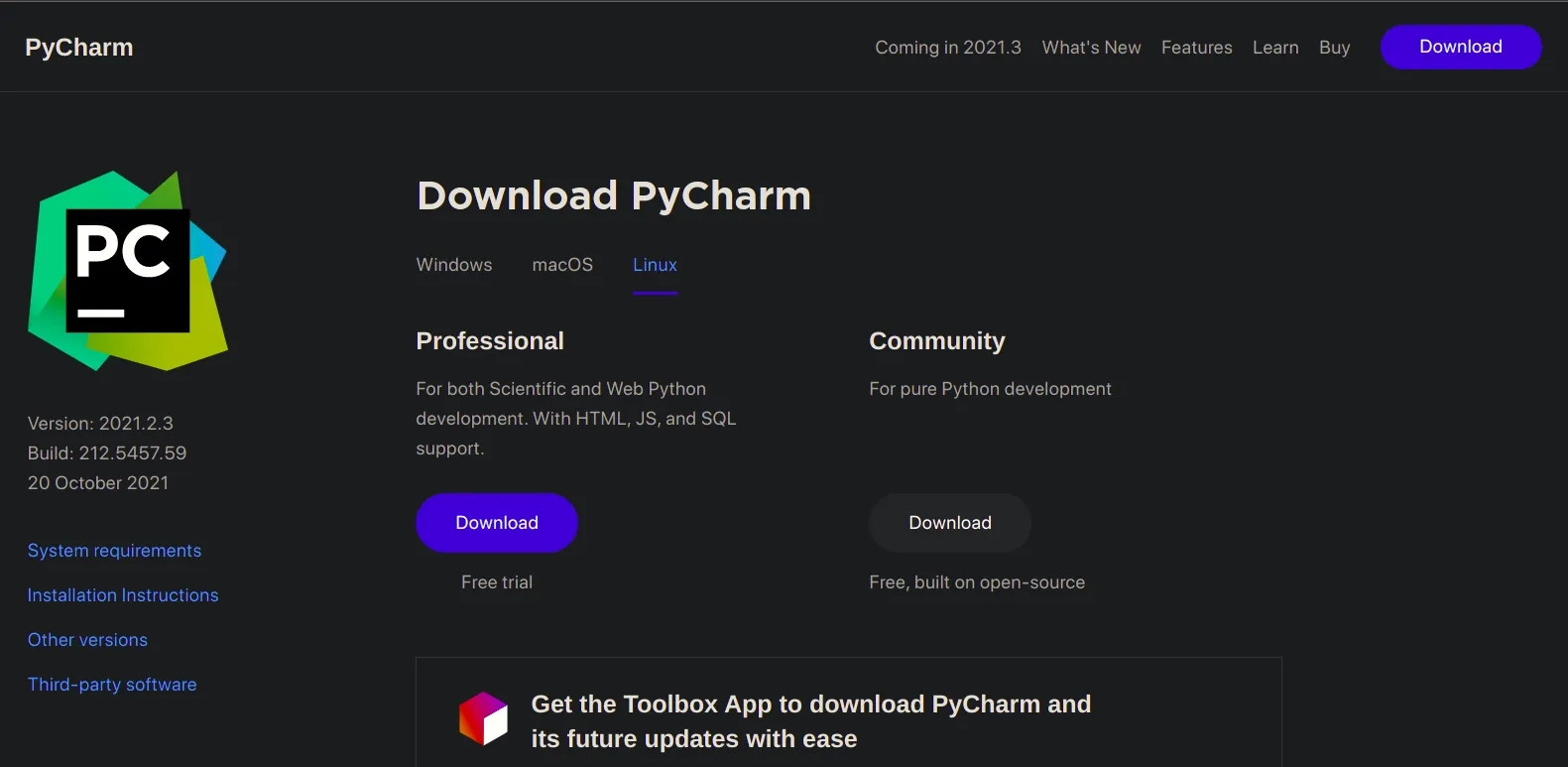Open Third-party software link
1568x767 pixels.
point(112,685)
